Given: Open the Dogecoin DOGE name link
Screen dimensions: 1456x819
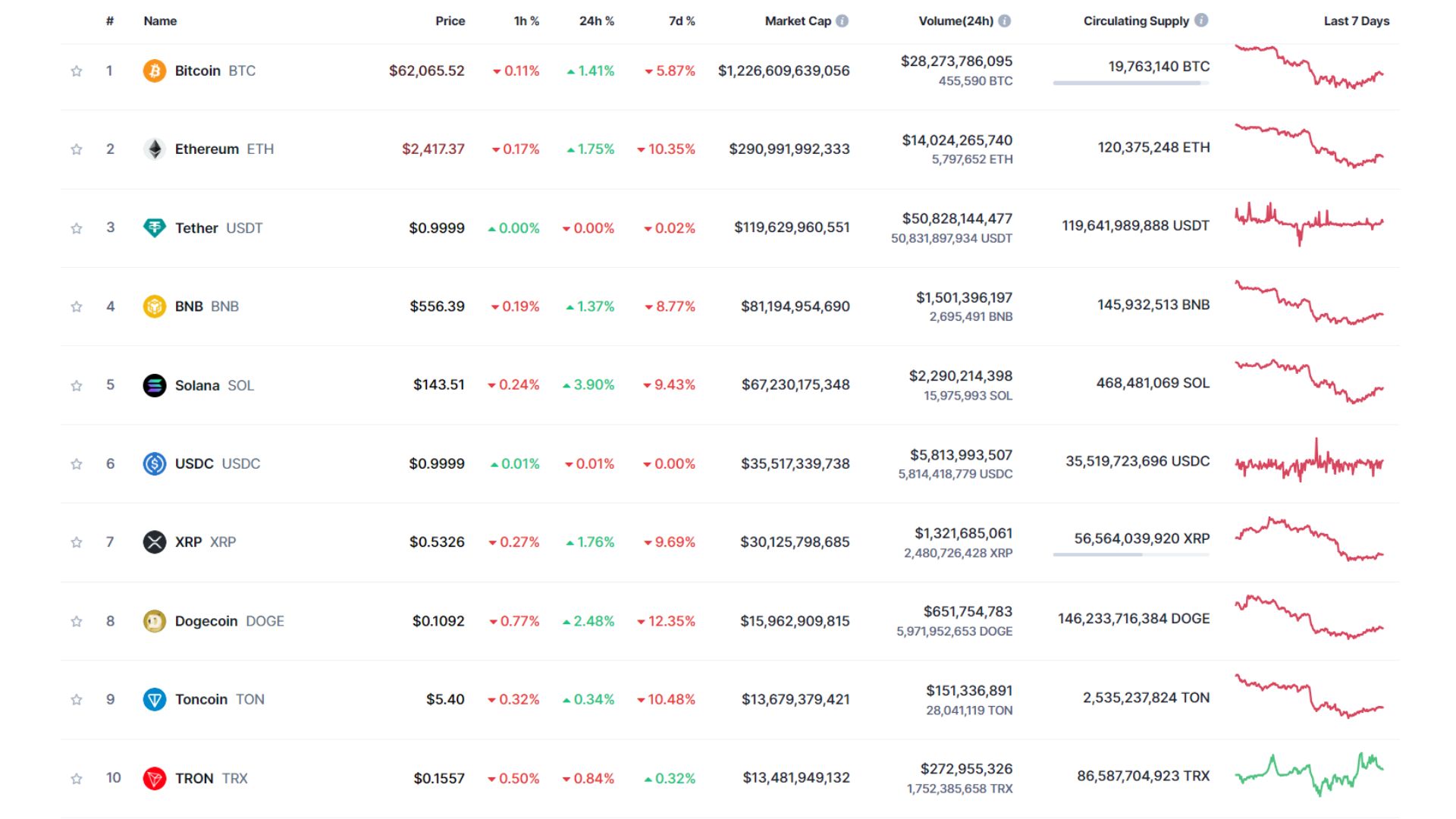Looking at the screenshot, I should coord(206,620).
